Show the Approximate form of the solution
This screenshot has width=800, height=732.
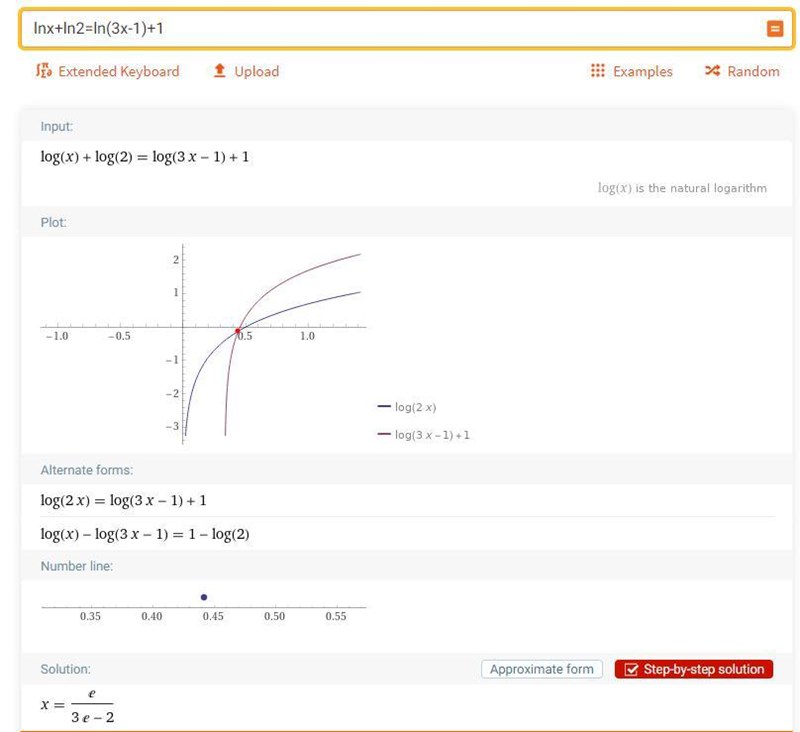click(x=541, y=670)
